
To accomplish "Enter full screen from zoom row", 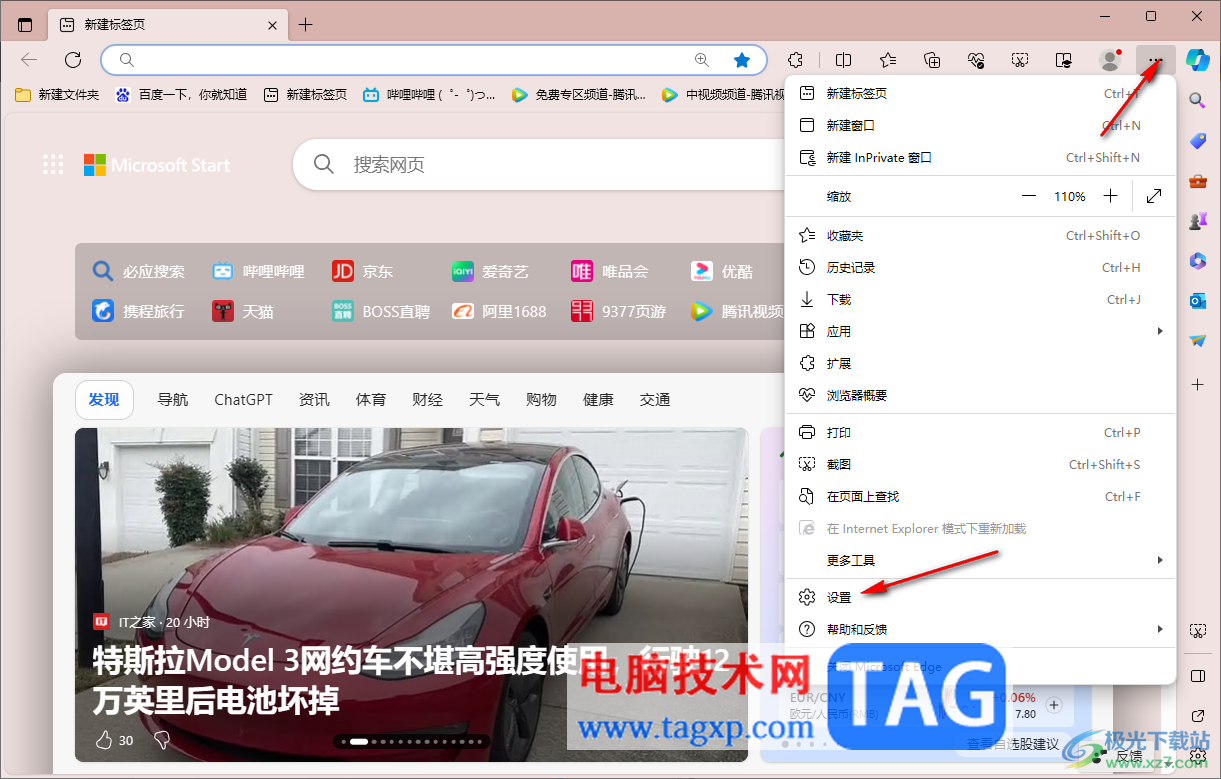I will pos(1154,196).
